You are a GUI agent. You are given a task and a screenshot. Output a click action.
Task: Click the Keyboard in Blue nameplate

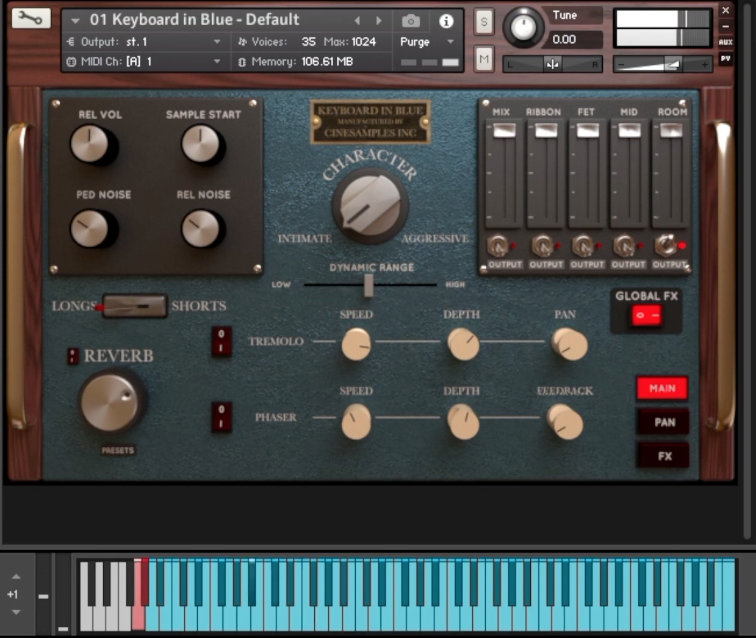[370, 122]
